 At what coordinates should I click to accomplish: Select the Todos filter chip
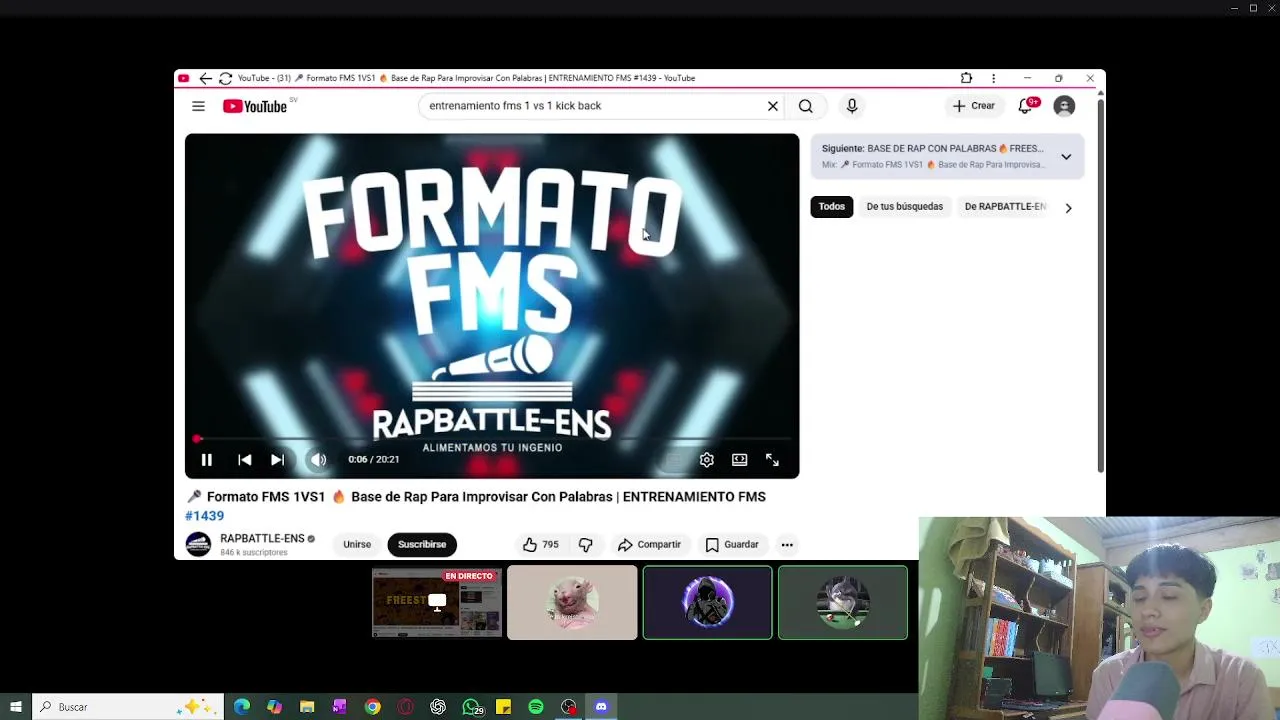click(832, 207)
